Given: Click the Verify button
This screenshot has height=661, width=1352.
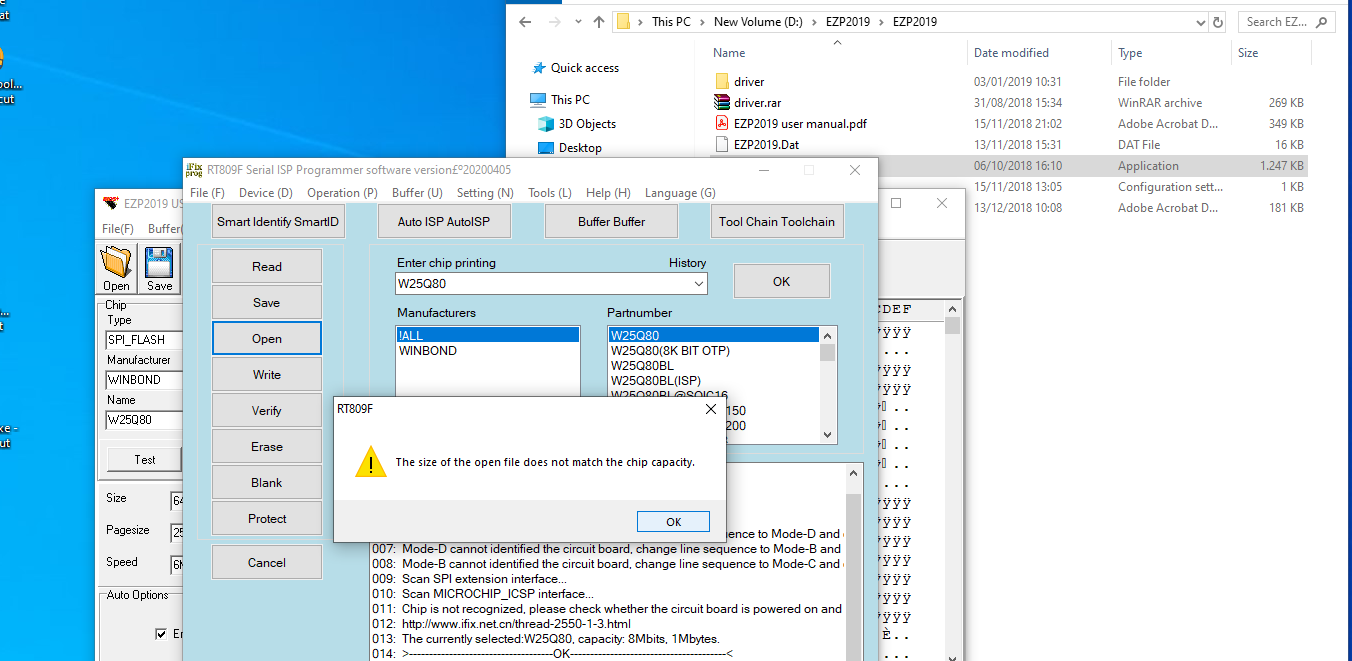Looking at the screenshot, I should [x=267, y=411].
